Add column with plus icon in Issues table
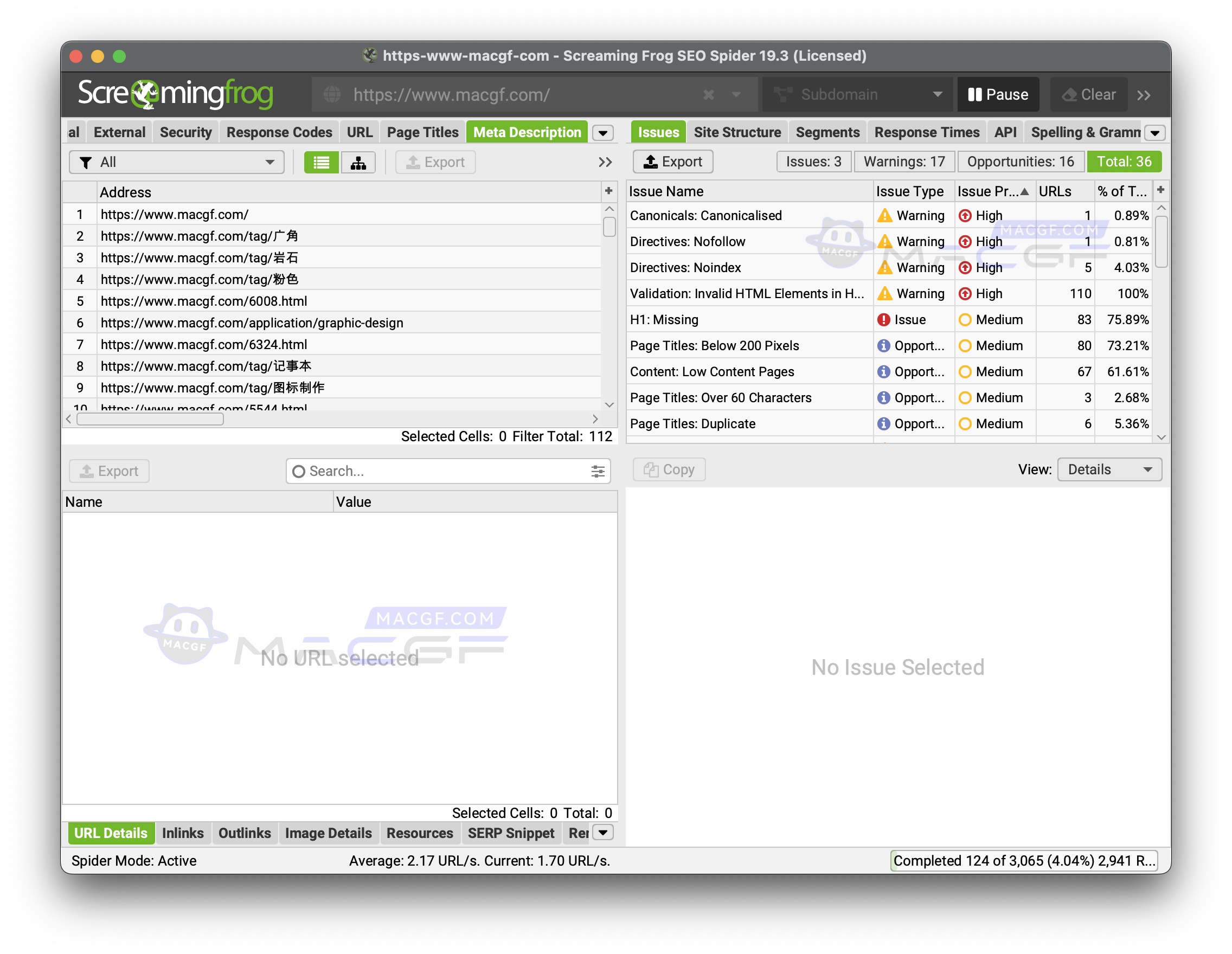Viewport: 1232px width, 954px height. [x=1160, y=190]
